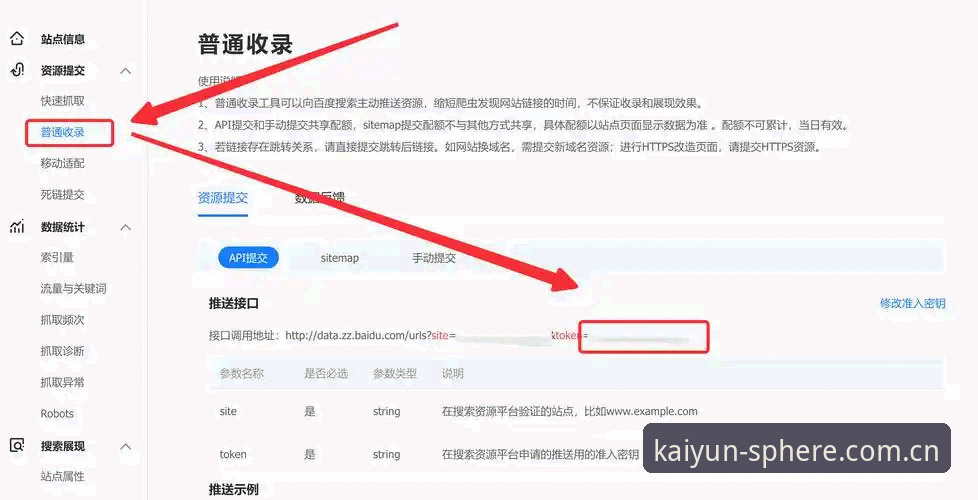
Task: Open 快速抓取 in the sidebar
Action: pos(62,101)
